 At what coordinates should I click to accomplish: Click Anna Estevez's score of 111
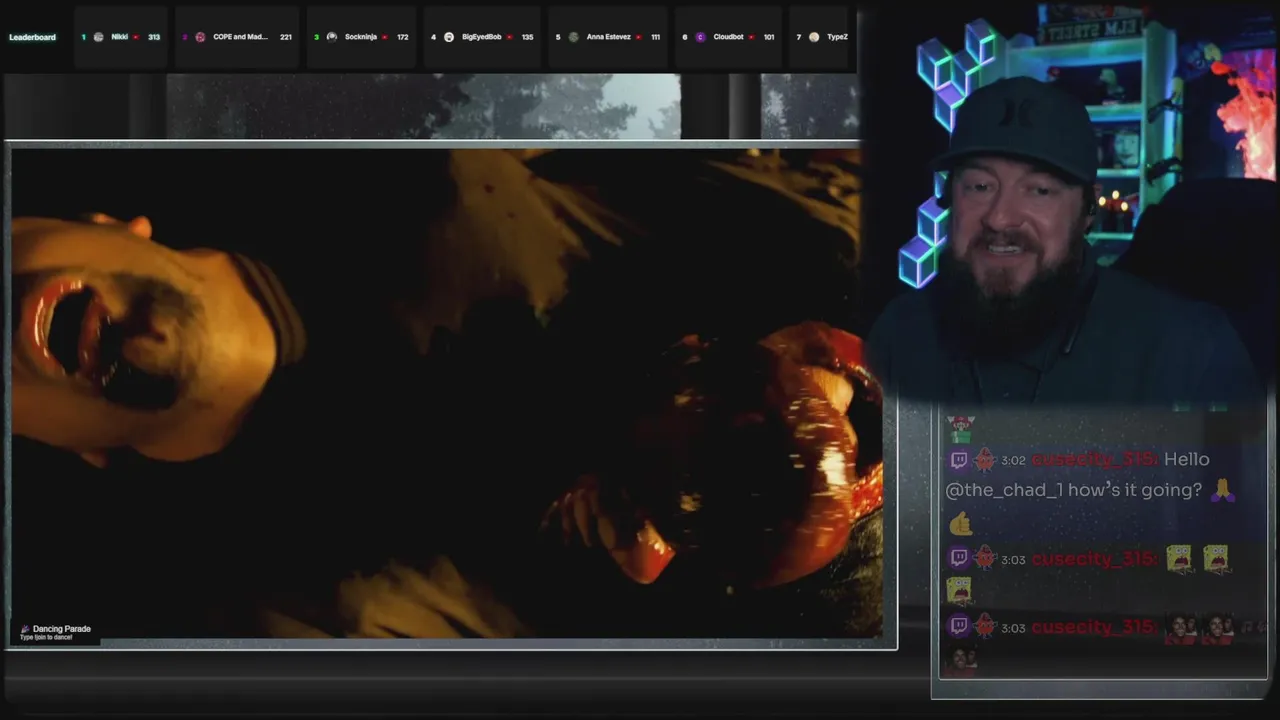[655, 37]
